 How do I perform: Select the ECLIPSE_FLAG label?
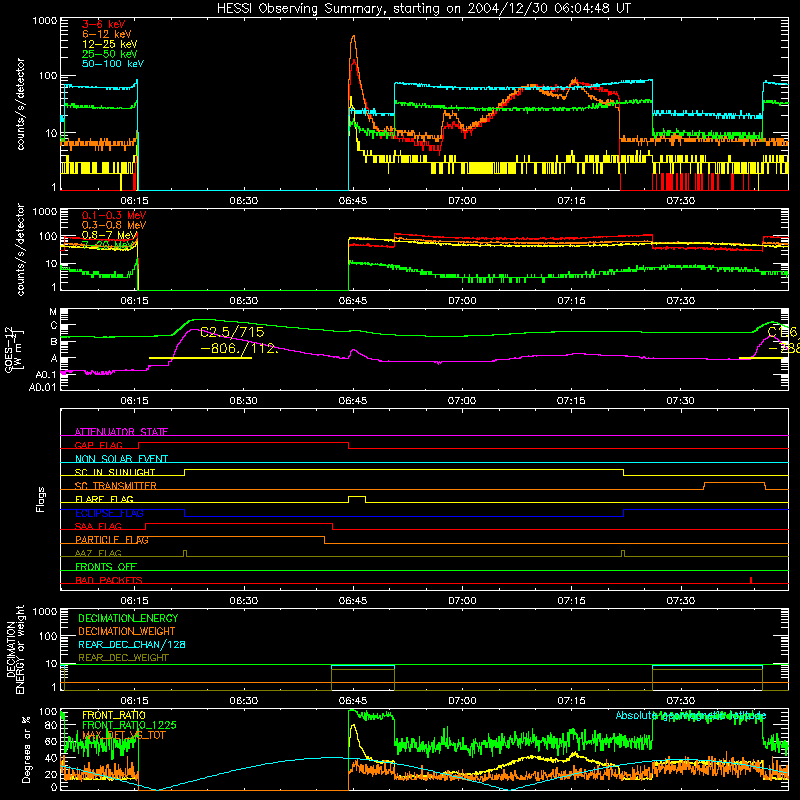109,513
